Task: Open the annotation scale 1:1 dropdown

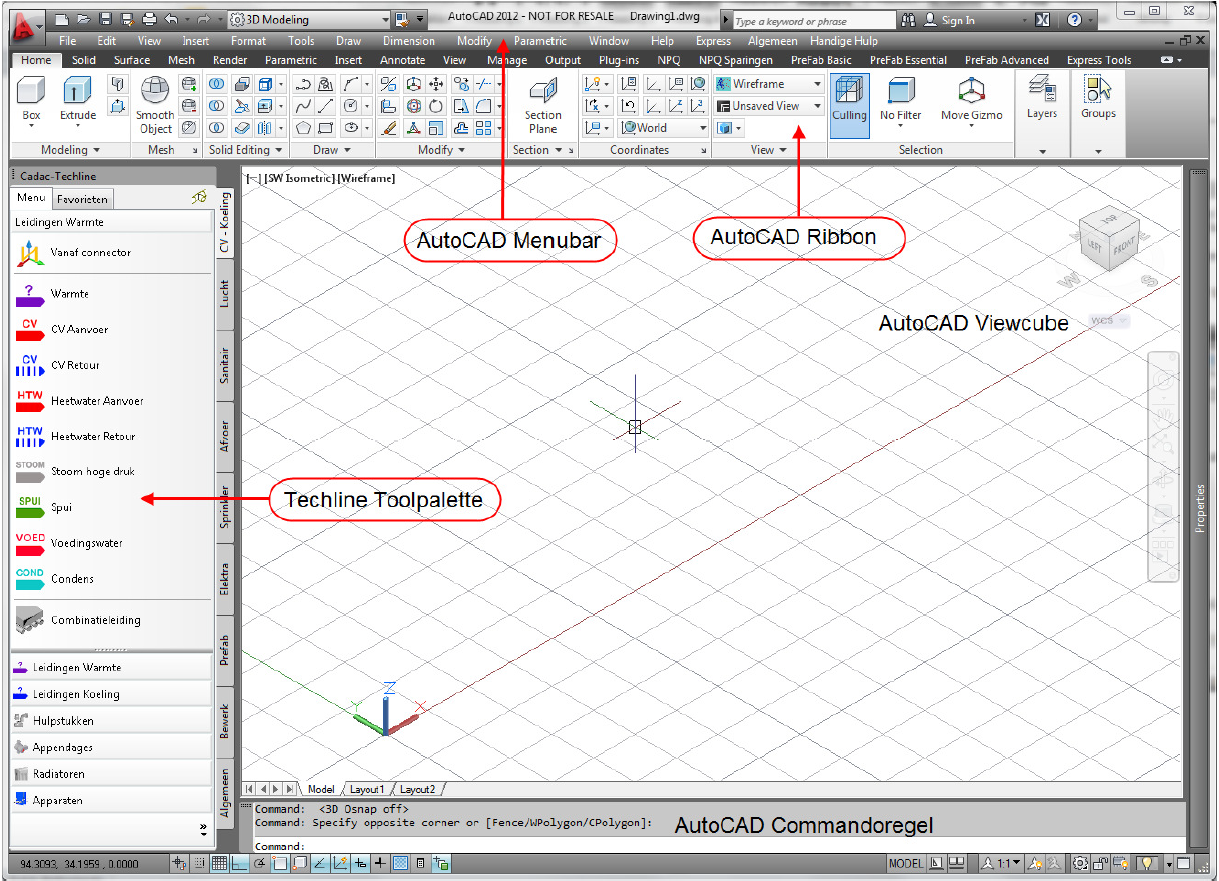Action: tap(1000, 863)
